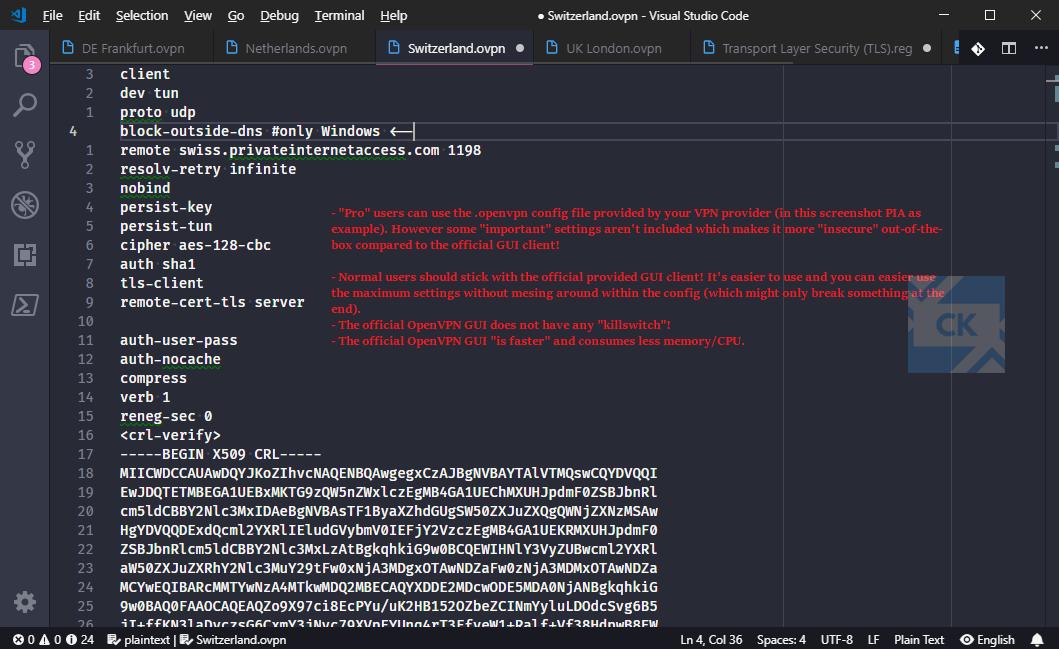
Task: Click the eye icon beside English
Action: tap(966, 640)
